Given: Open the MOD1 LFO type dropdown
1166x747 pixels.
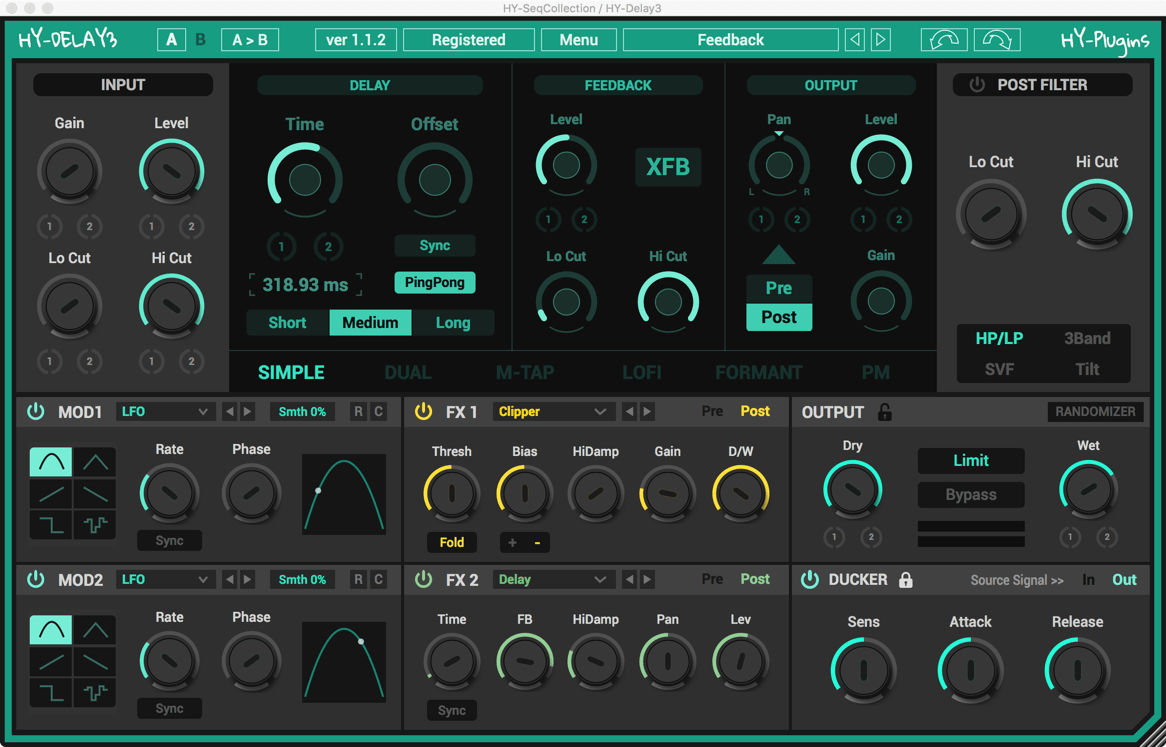Looking at the screenshot, I should tap(164, 412).
